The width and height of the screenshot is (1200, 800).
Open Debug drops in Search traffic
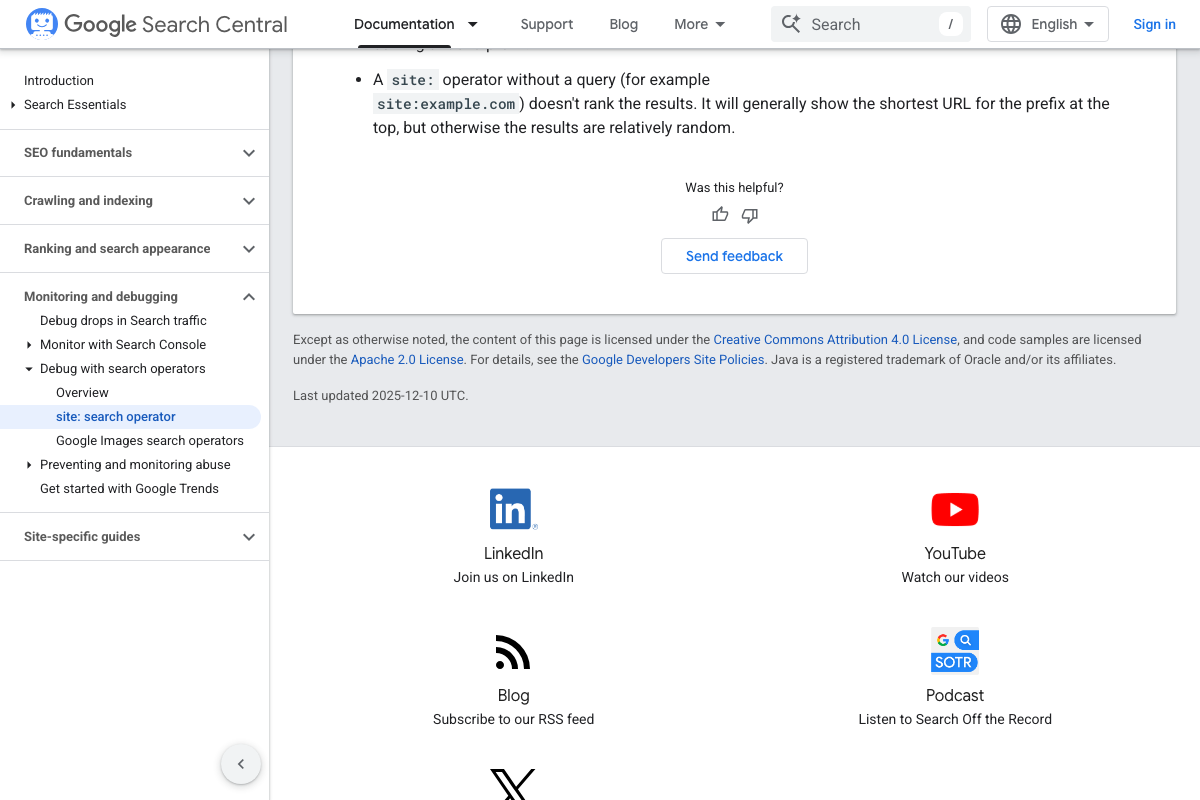[123, 321]
